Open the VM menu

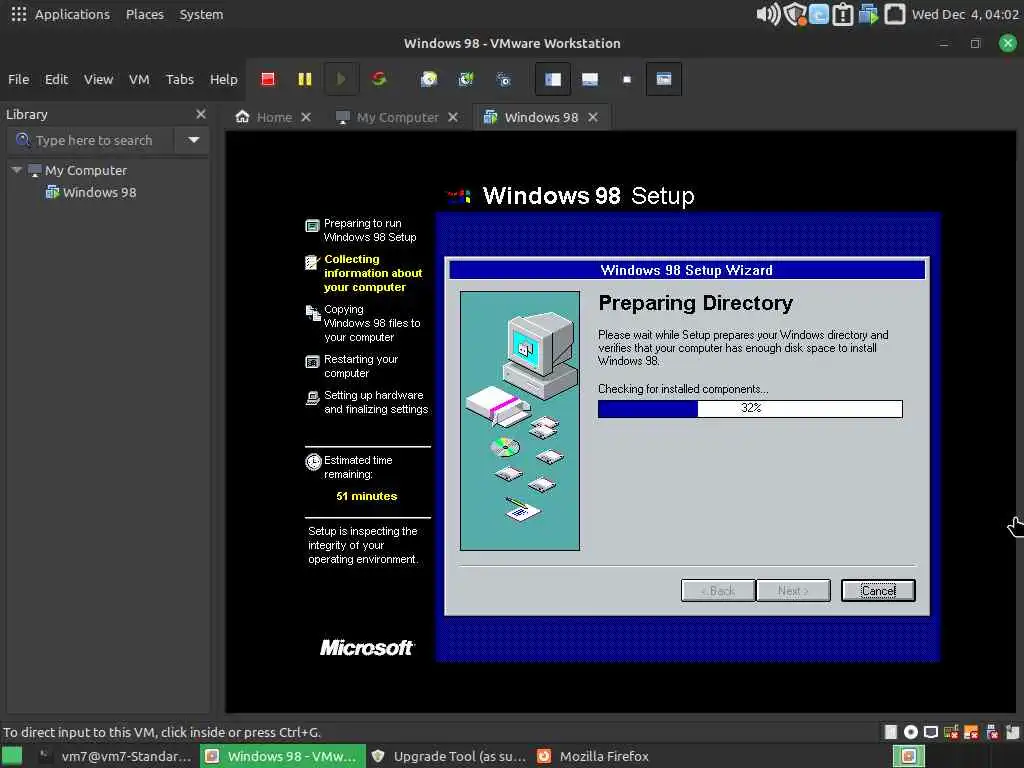pyautogui.click(x=139, y=79)
